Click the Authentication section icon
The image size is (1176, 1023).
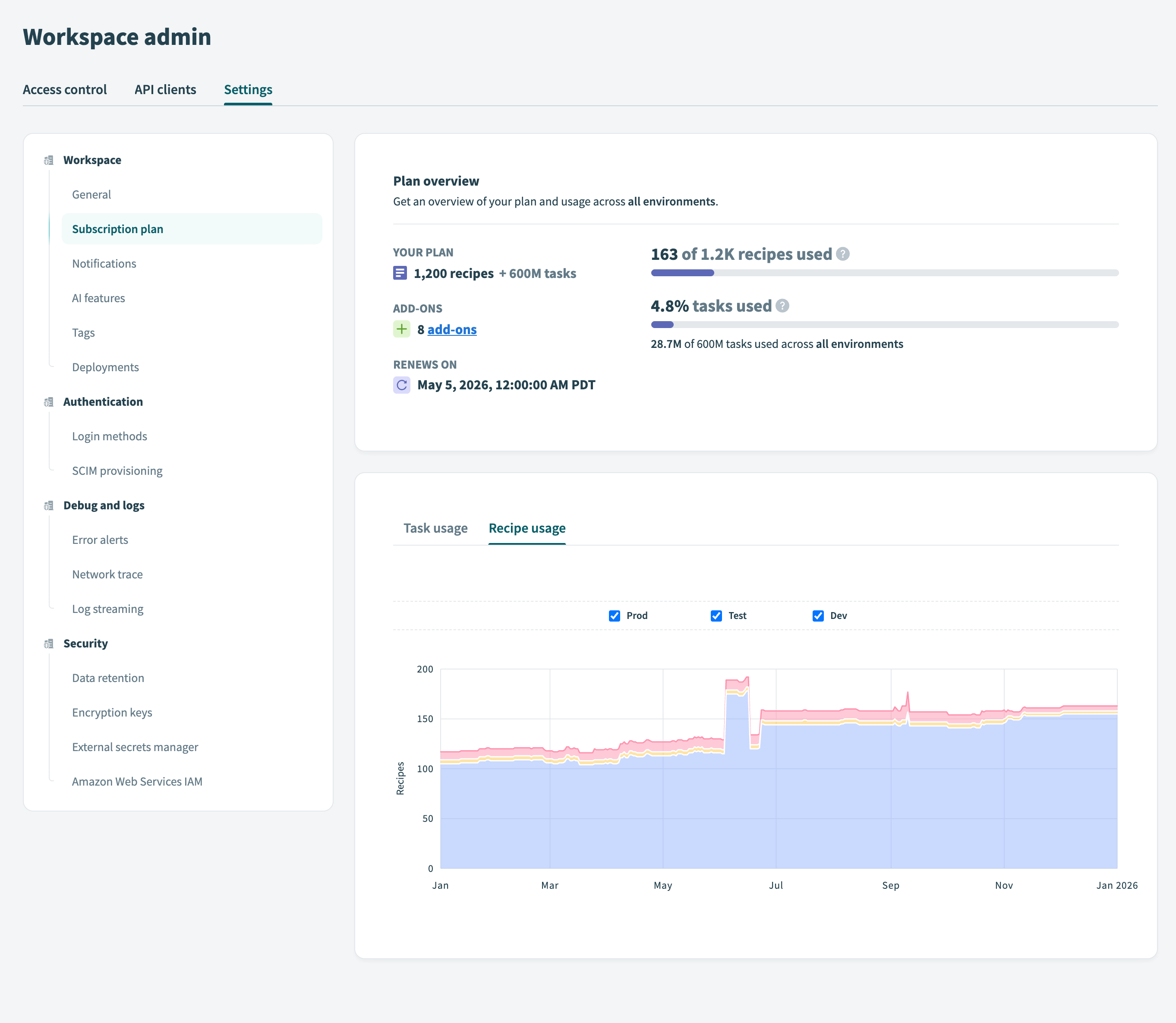click(48, 402)
